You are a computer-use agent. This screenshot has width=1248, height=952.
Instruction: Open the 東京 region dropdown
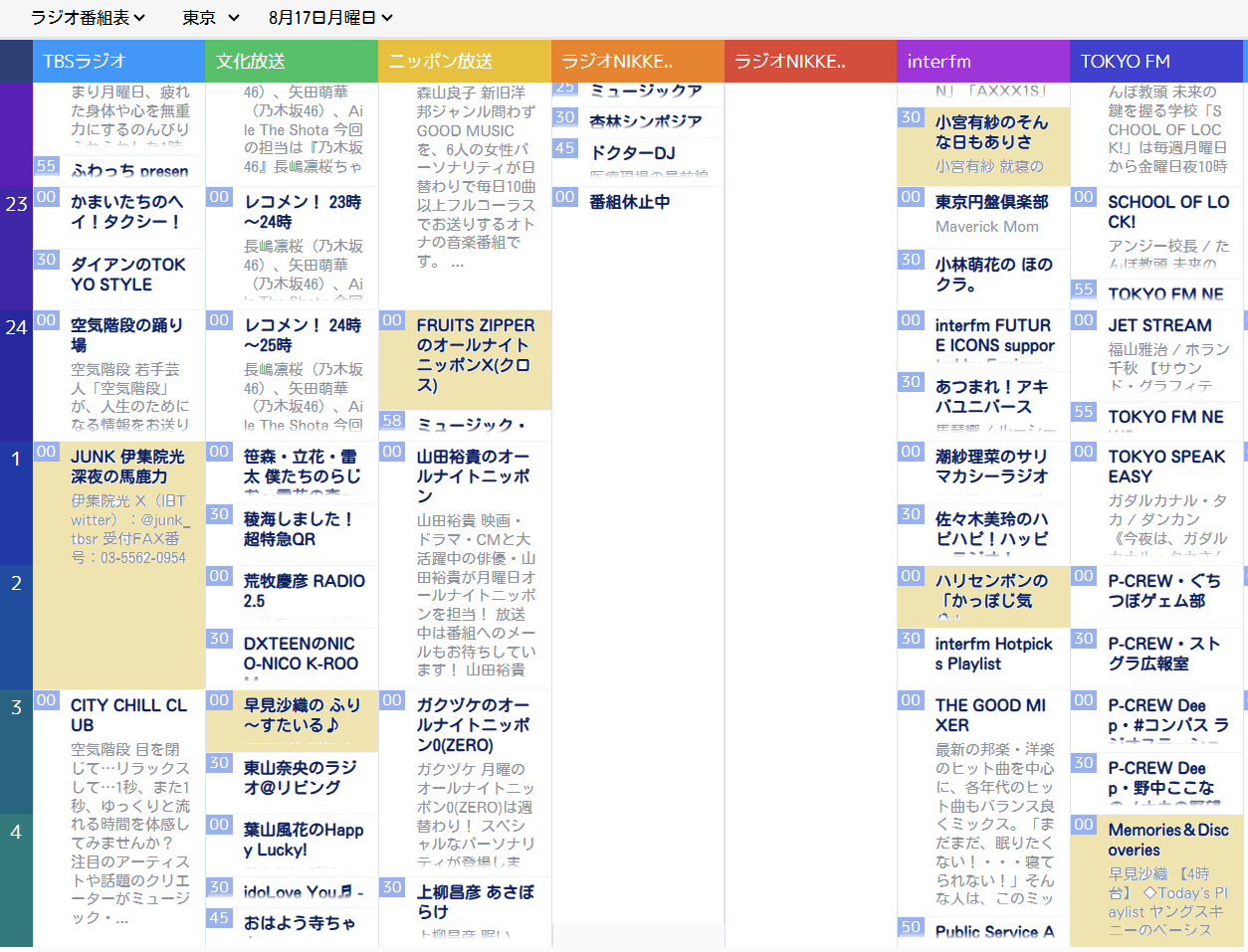pos(211,17)
